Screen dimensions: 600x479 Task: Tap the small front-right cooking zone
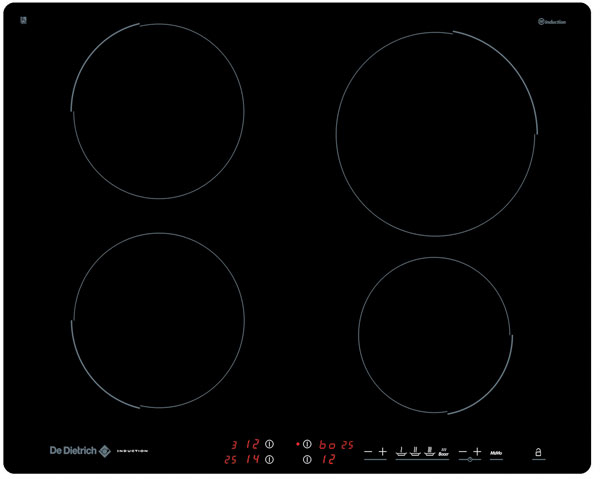(x=435, y=334)
